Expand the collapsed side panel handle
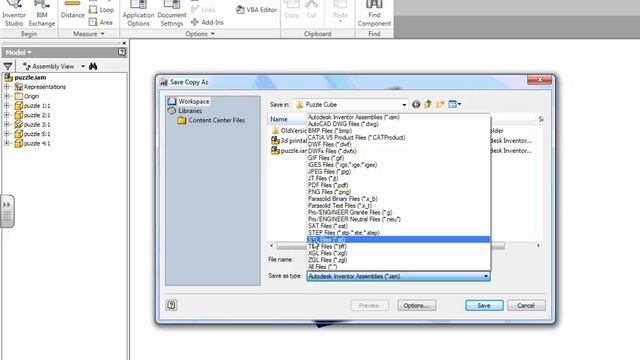This screenshot has height=360, width=640. coord(7,211)
